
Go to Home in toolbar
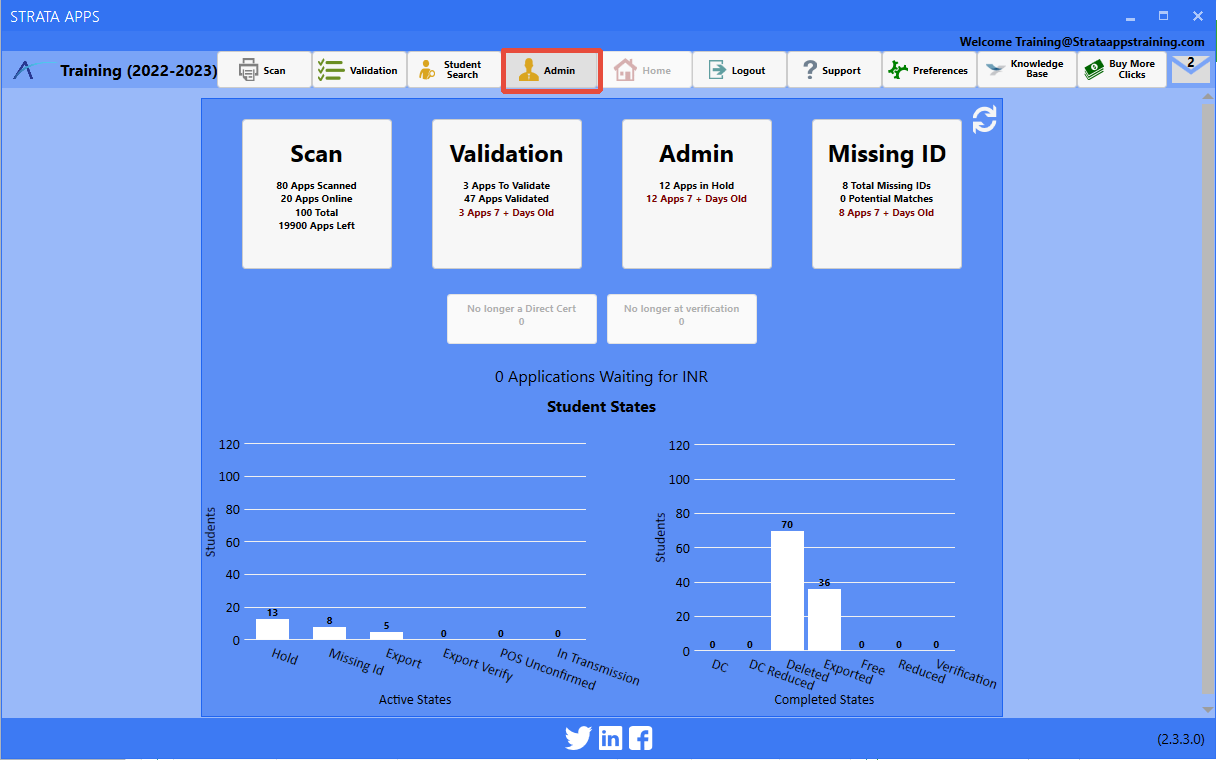tap(644, 70)
